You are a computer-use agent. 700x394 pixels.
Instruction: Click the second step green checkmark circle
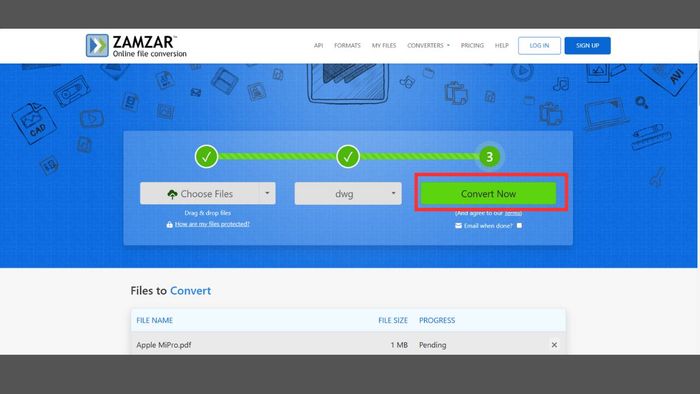(348, 157)
